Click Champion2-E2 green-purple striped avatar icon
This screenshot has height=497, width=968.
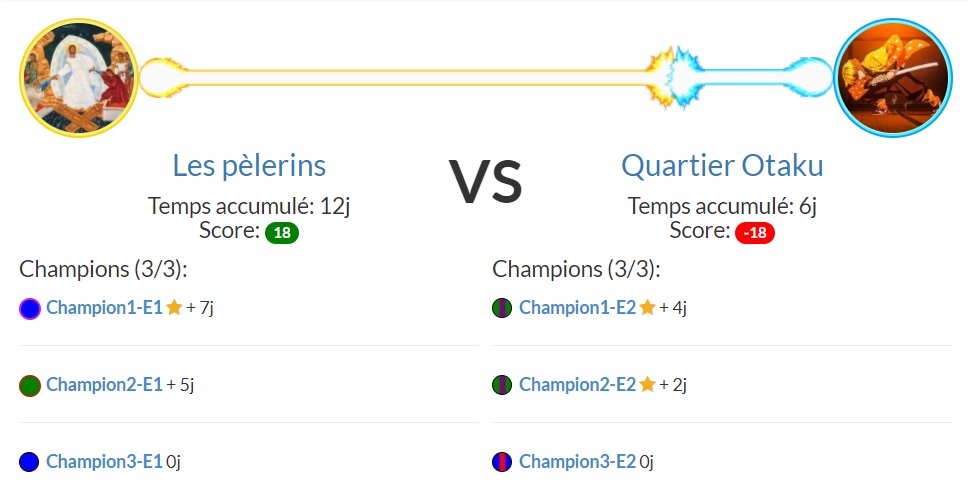[x=502, y=385]
